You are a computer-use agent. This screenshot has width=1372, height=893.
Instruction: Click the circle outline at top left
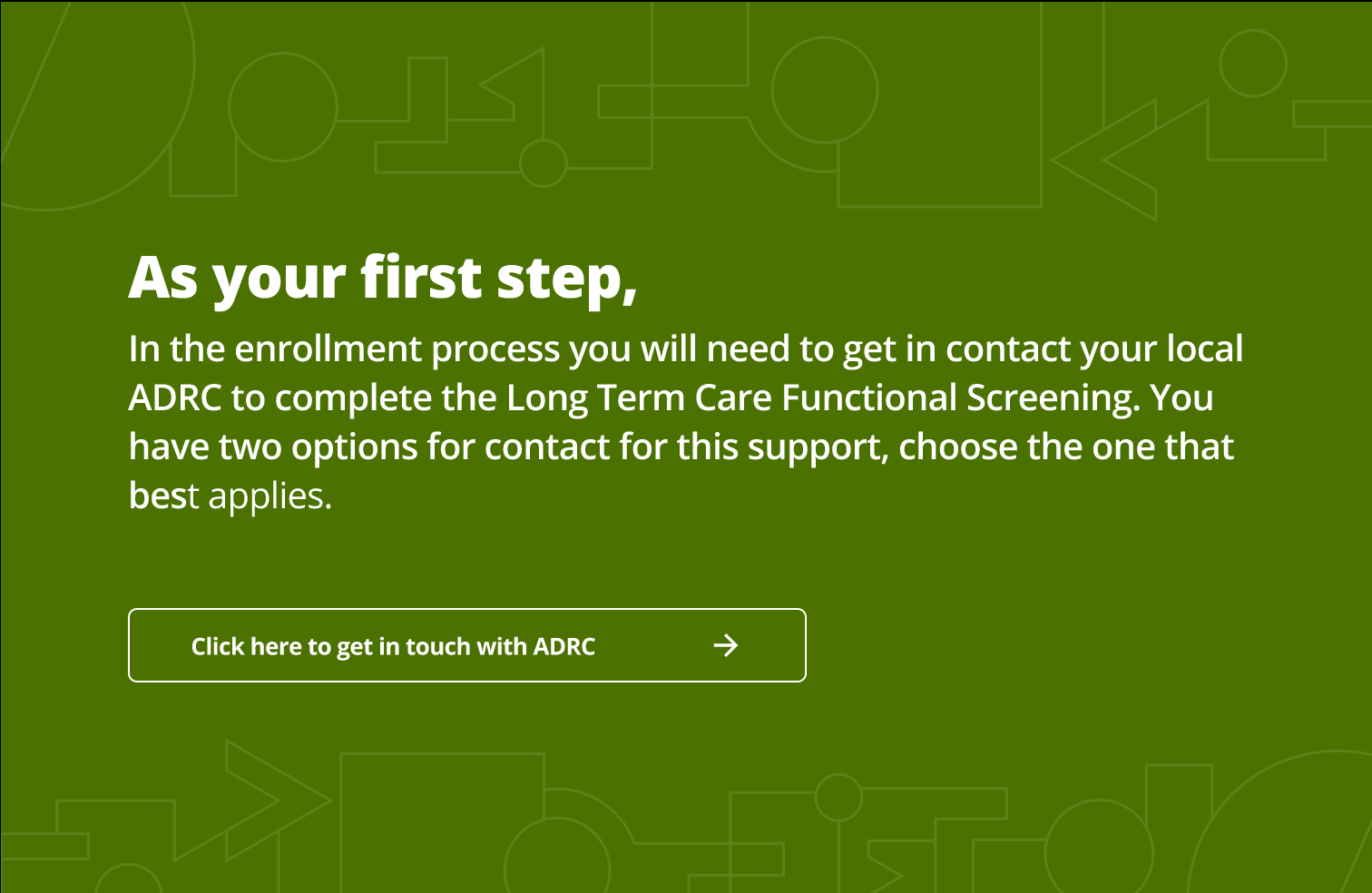(x=283, y=106)
